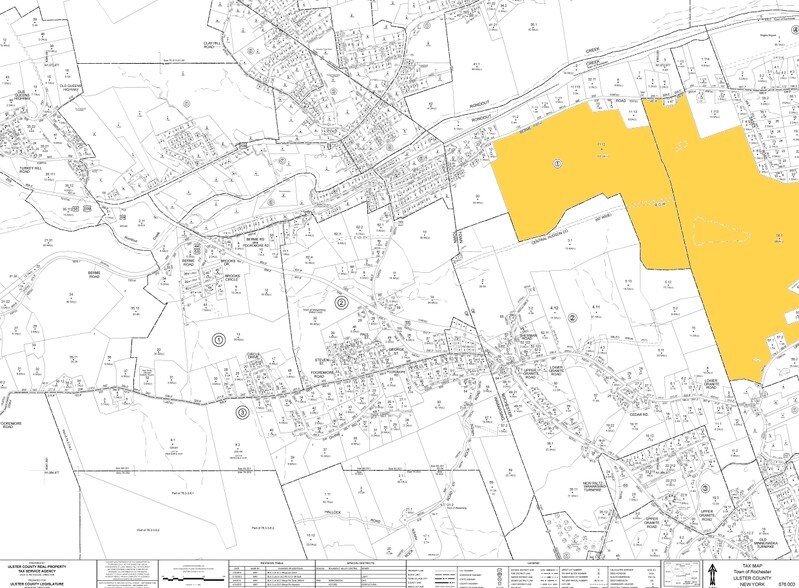Click the circled 1 inside yellow parcel

click(x=558, y=161)
